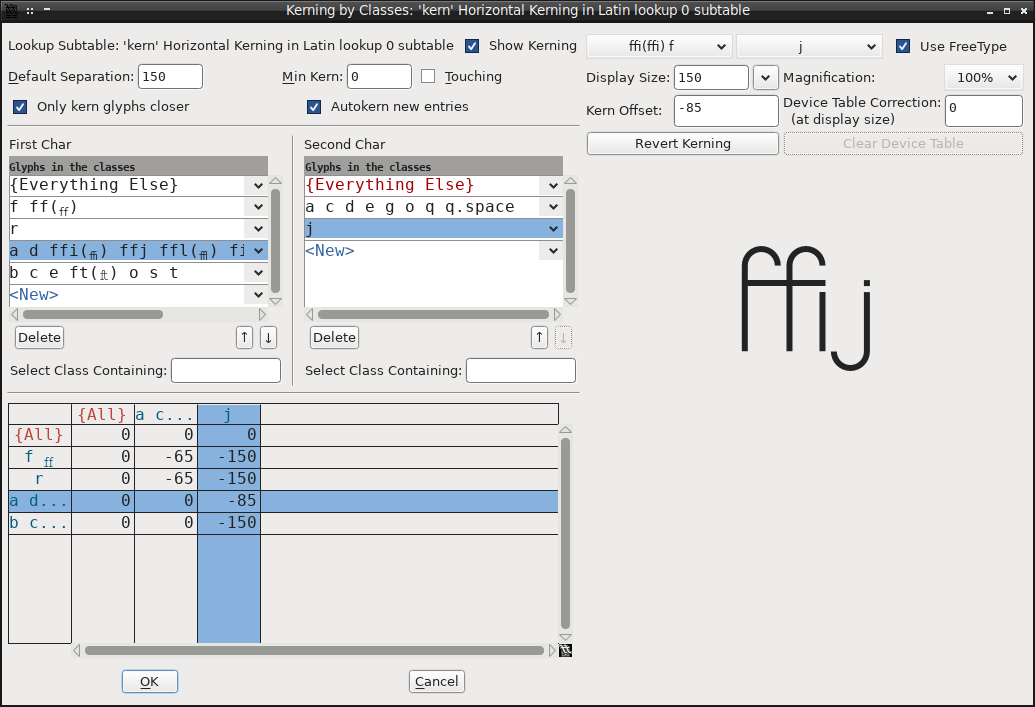The width and height of the screenshot is (1035, 707).
Task: Click right arrow of first char horizontal scrollbar
Action: (x=262, y=315)
